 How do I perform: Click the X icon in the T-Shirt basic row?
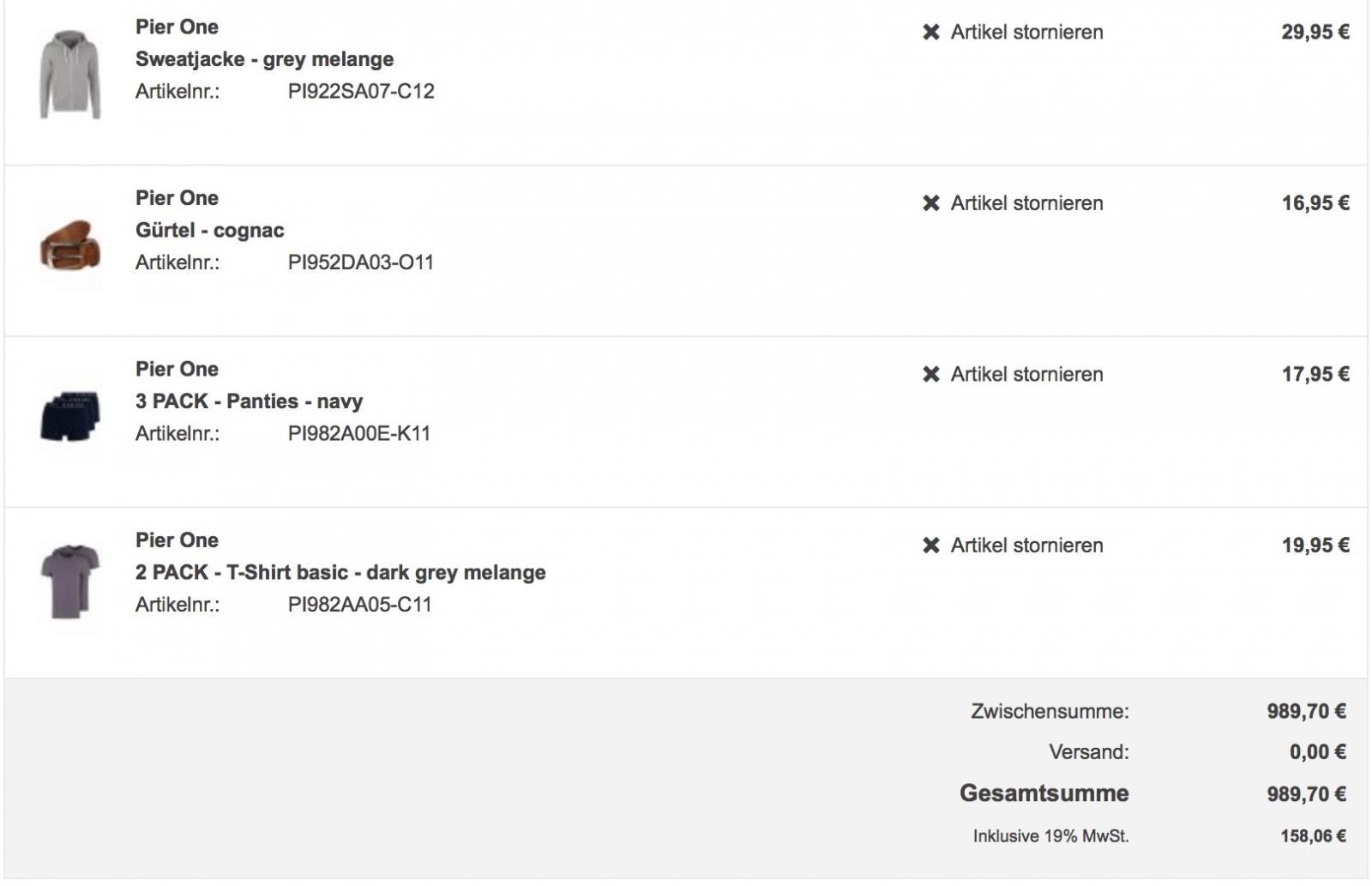(930, 545)
